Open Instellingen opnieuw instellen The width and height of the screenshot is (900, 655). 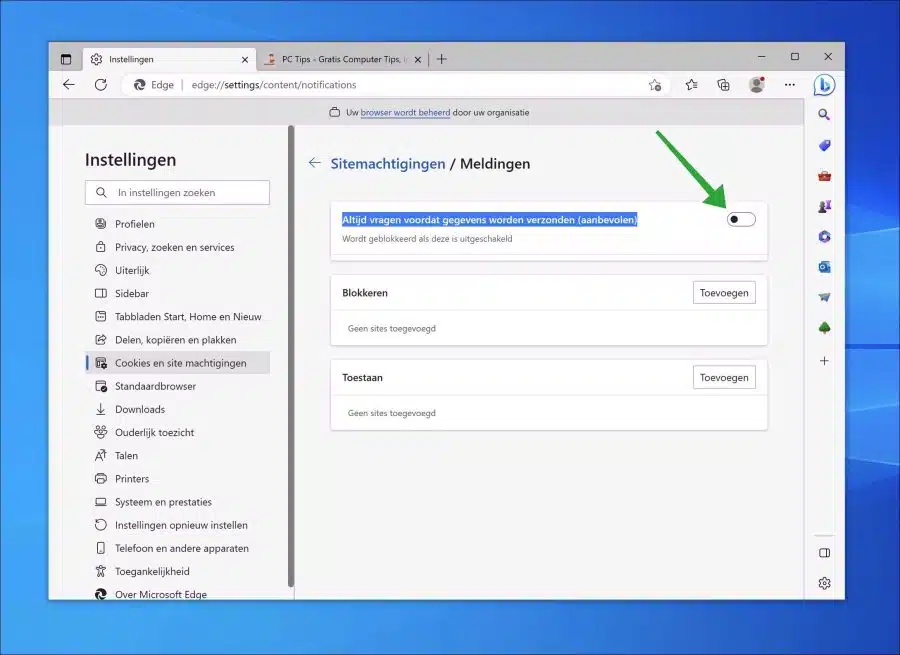tap(178, 525)
